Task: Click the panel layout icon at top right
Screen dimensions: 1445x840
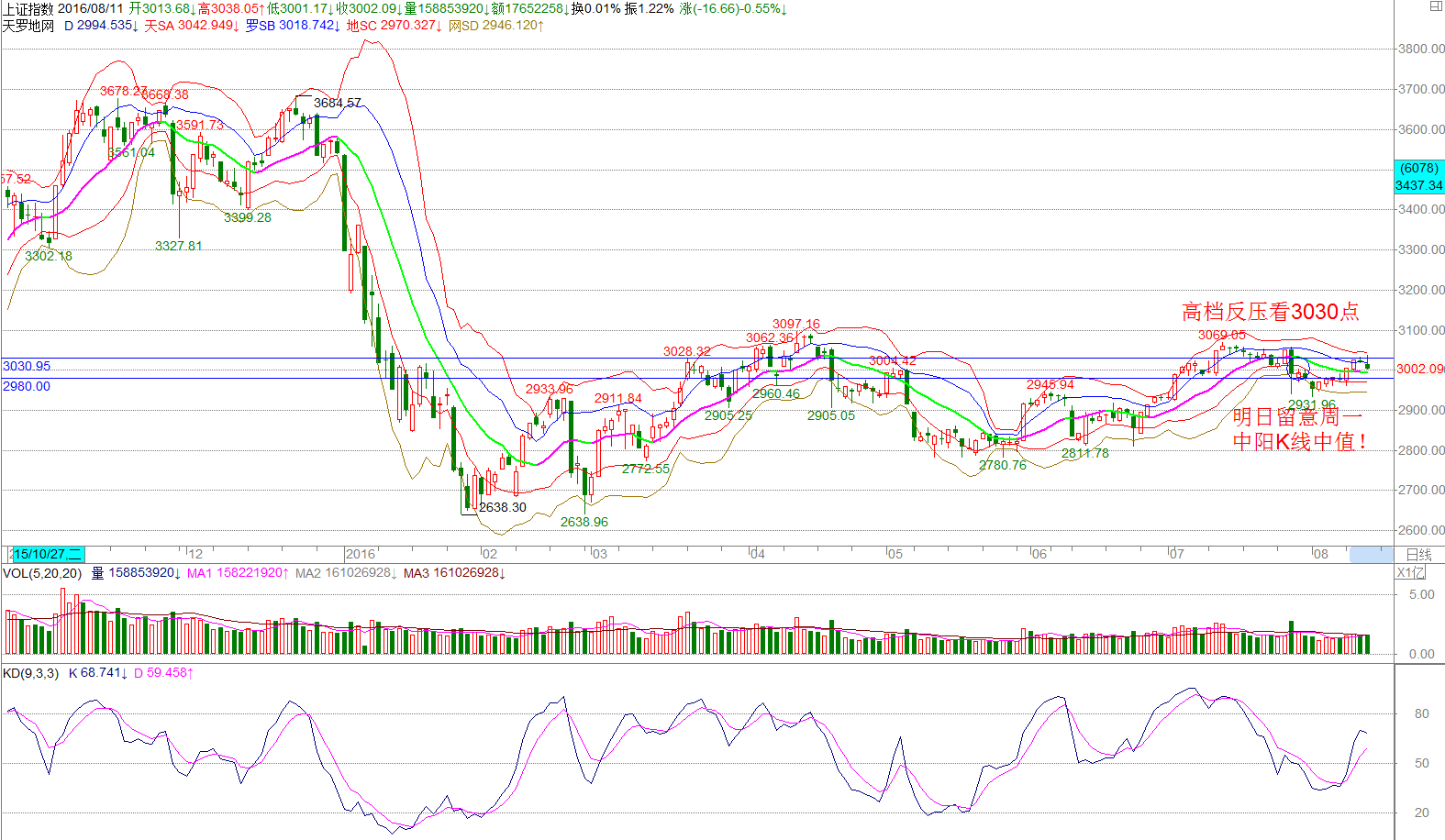Action: coord(1436,6)
